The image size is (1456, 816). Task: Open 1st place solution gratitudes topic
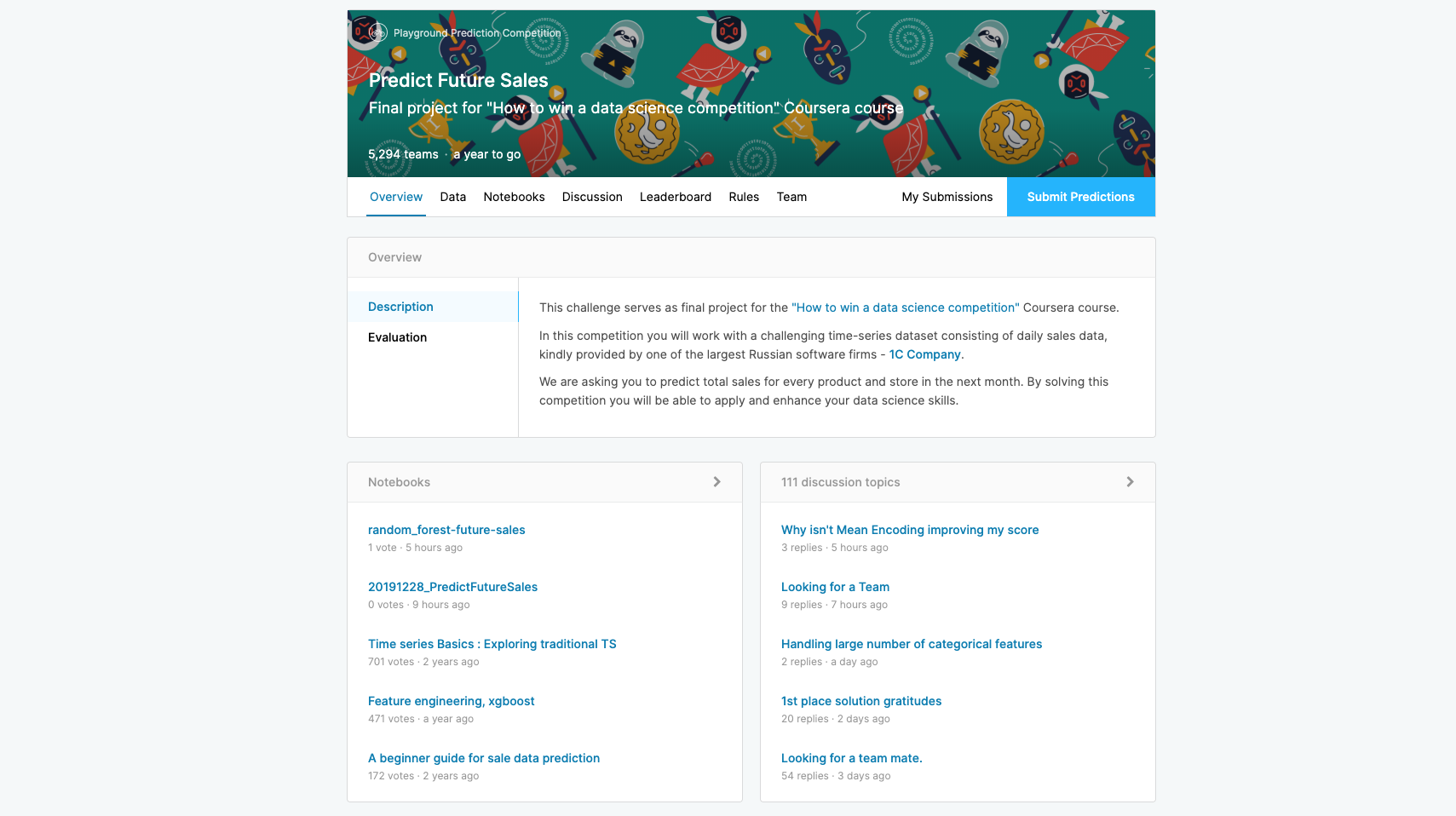pyautogui.click(x=861, y=701)
